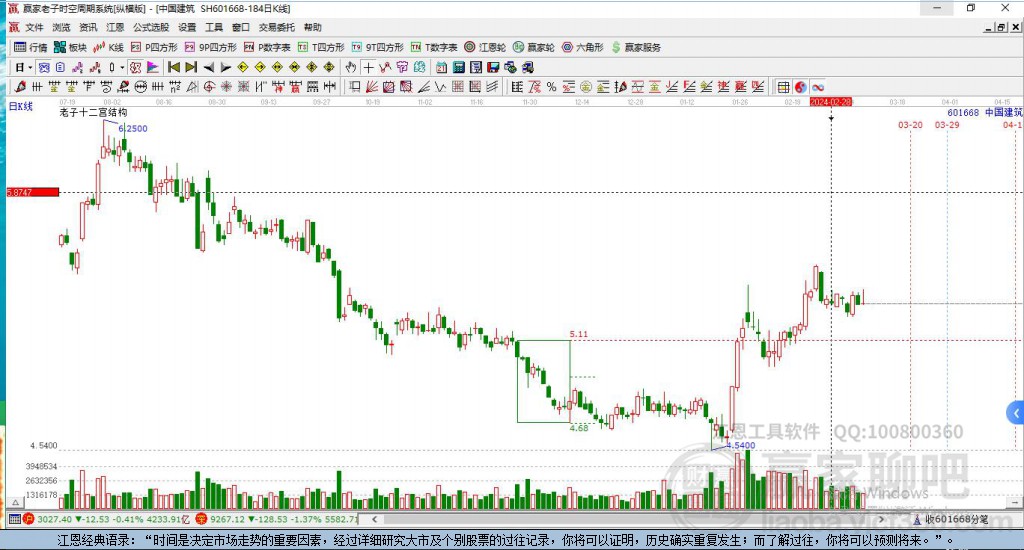This screenshot has height=550, width=1024.
Task: Select the red fan lines tool
Action: 372,87
